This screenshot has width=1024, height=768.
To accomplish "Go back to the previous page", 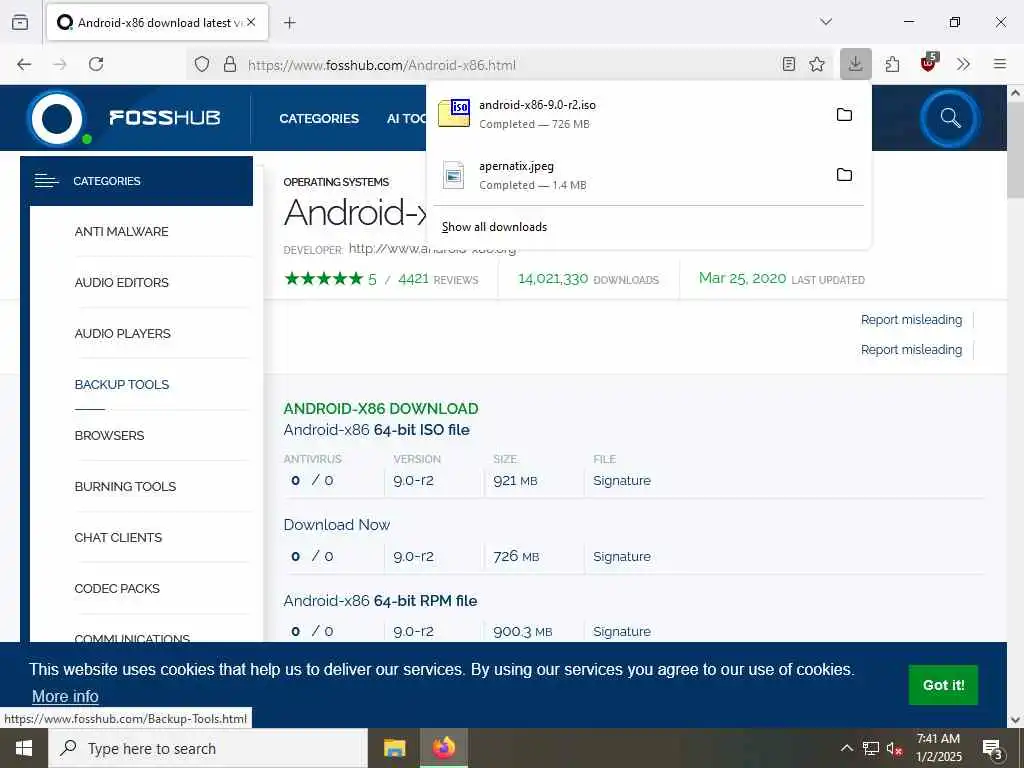I will coord(24,64).
